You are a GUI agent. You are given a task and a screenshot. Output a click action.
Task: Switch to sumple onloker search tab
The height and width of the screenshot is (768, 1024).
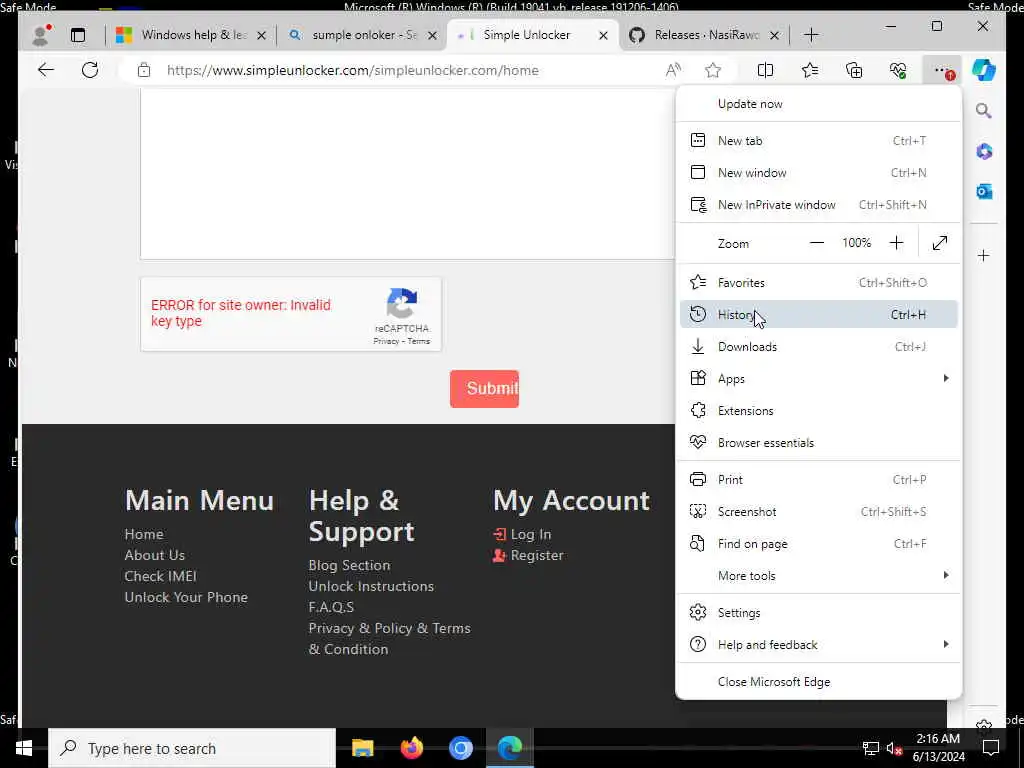click(x=362, y=35)
